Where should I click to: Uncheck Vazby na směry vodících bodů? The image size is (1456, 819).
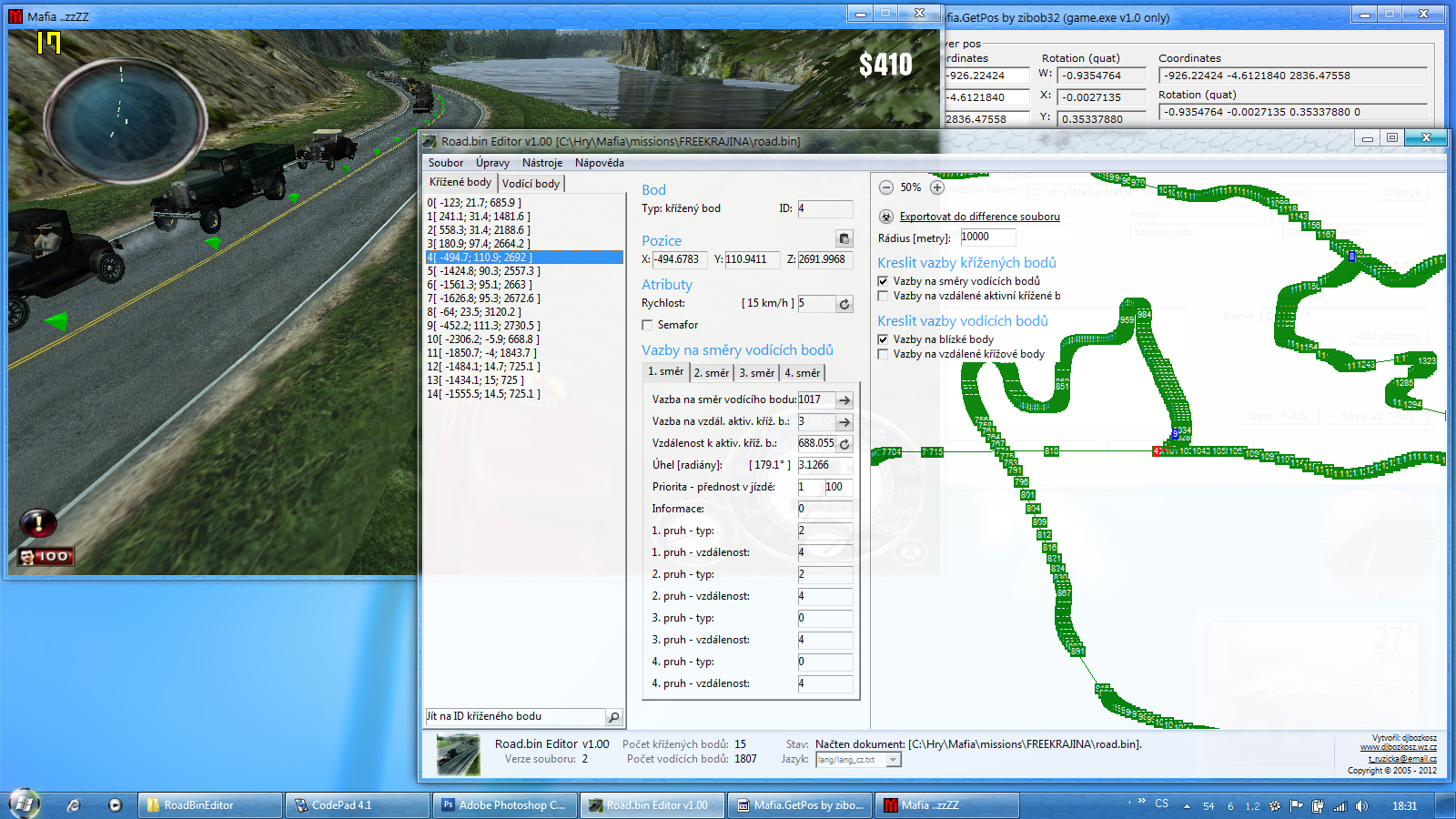pyautogui.click(x=883, y=281)
